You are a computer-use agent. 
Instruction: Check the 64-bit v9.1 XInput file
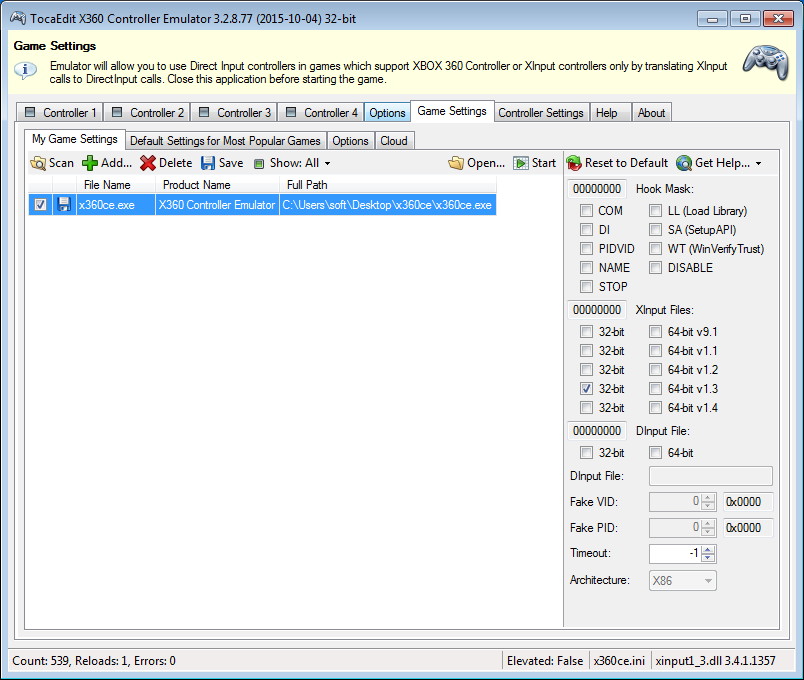655,332
